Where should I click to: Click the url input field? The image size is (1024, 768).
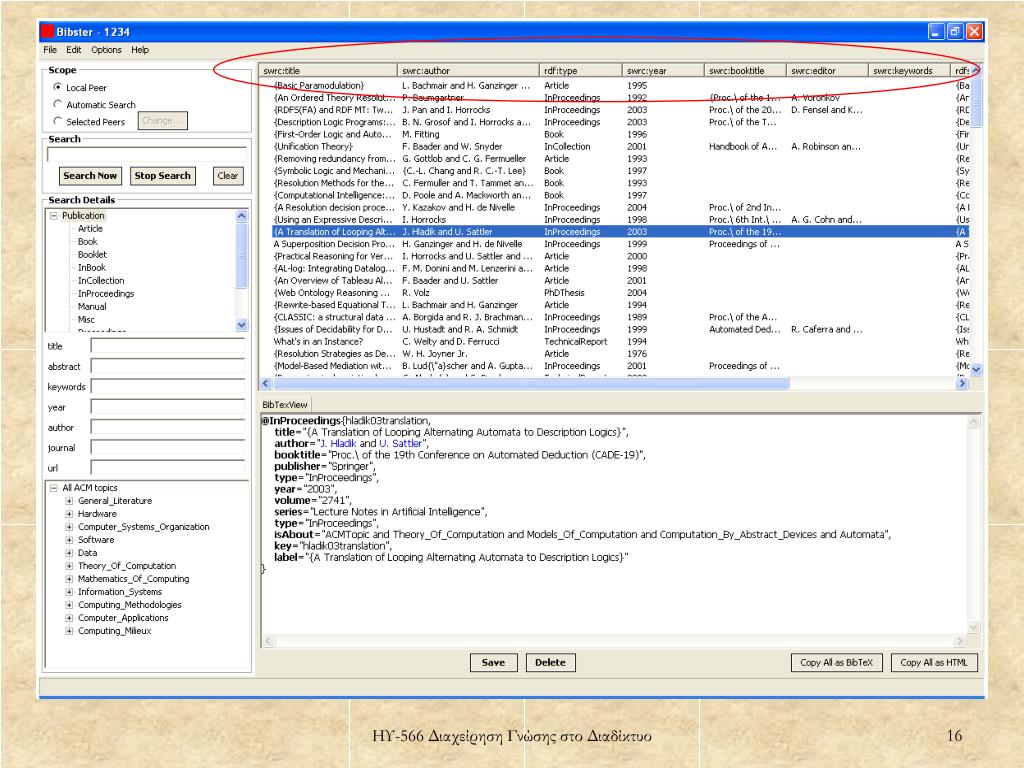(x=168, y=468)
